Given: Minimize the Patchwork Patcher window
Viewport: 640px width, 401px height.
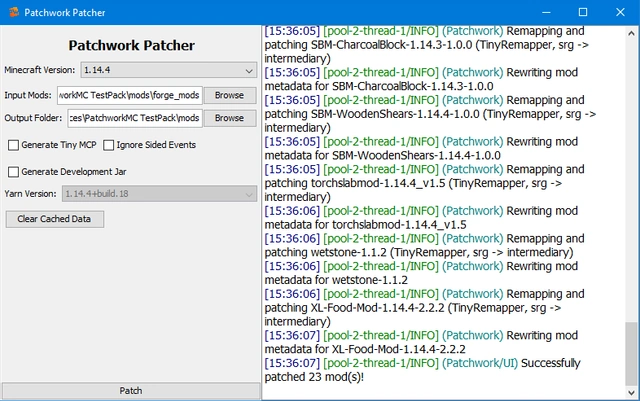Looking at the screenshot, I should click(x=546, y=12).
